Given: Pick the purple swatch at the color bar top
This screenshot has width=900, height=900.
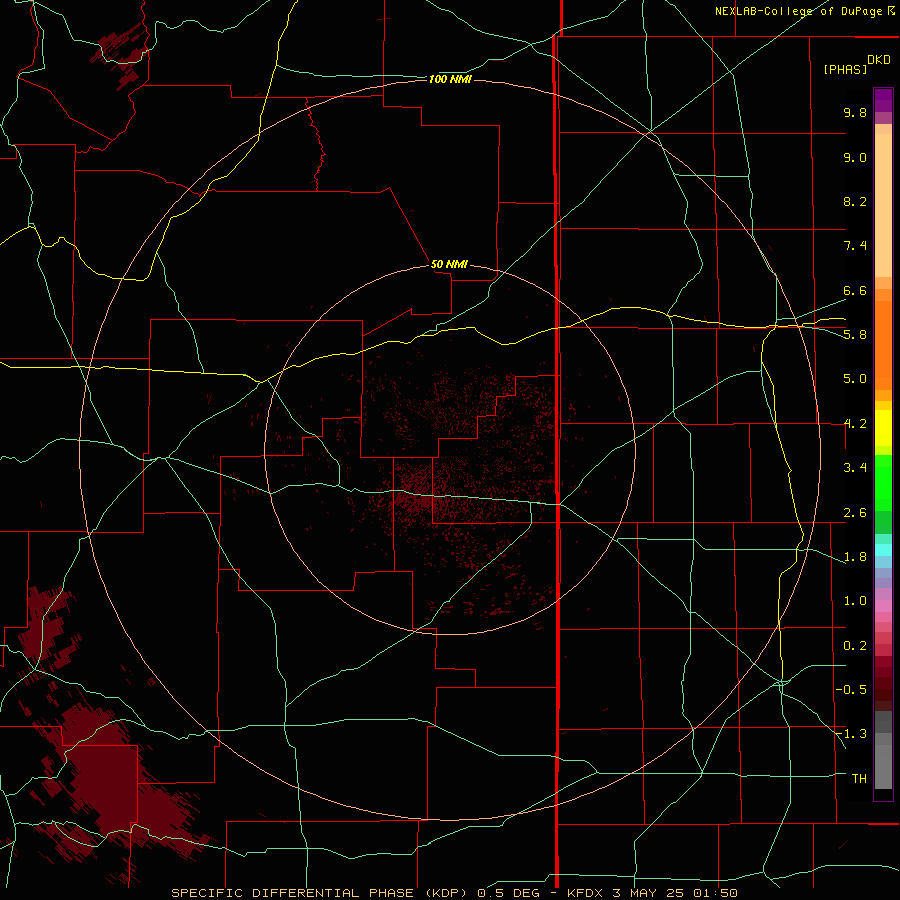Looking at the screenshot, I should [x=883, y=100].
